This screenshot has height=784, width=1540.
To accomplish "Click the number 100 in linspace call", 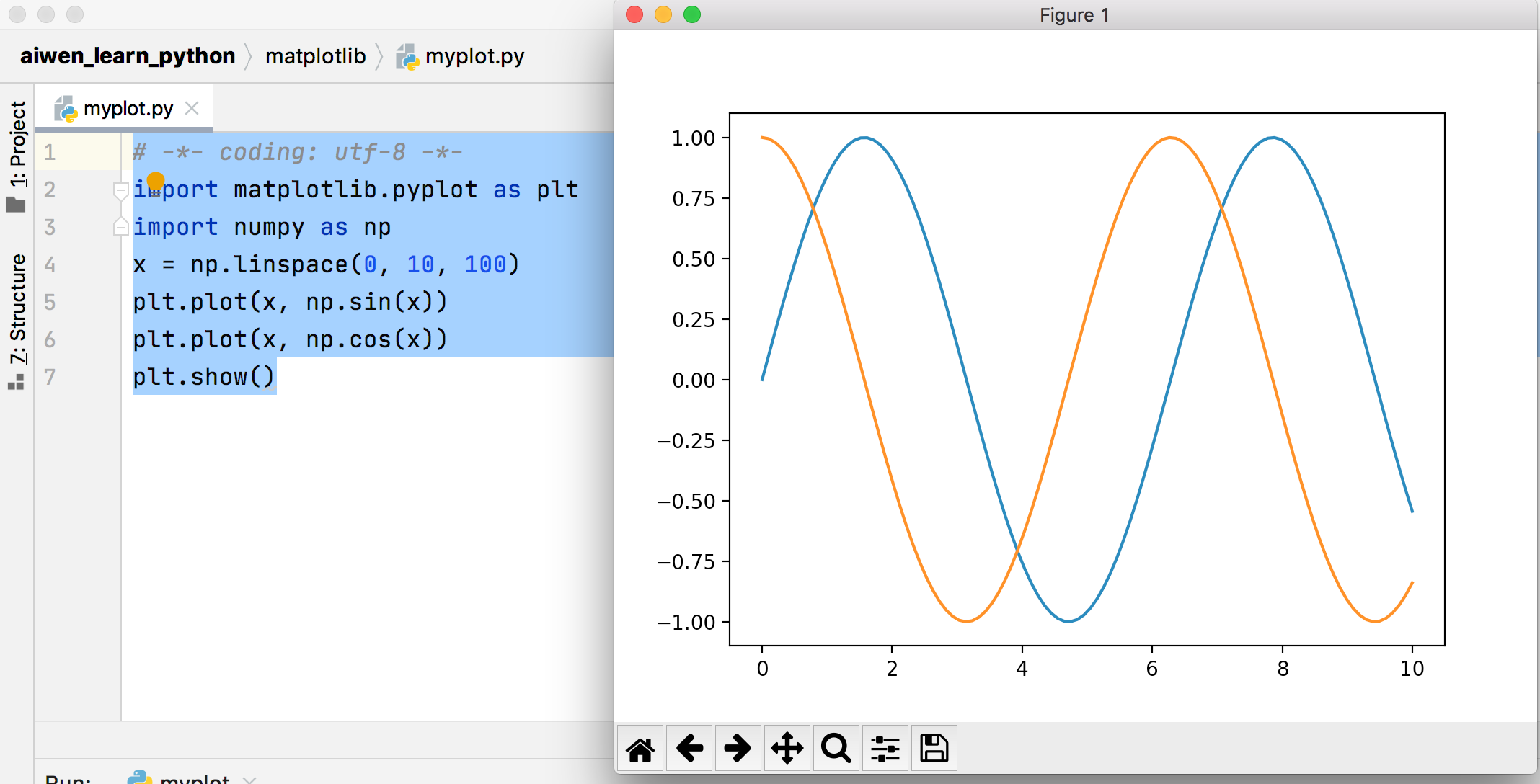I will pos(485,264).
